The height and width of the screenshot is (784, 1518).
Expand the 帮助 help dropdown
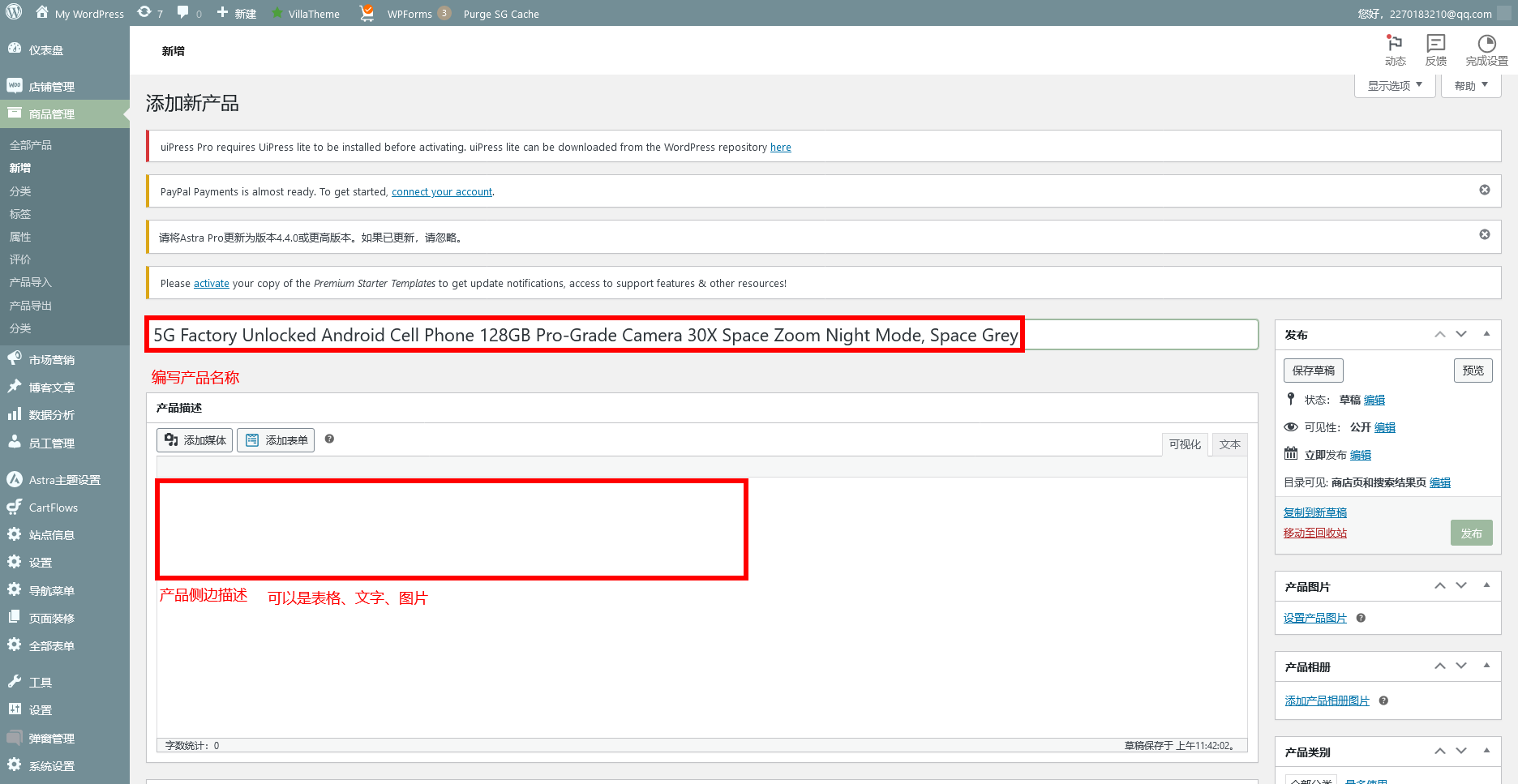pyautogui.click(x=1471, y=85)
